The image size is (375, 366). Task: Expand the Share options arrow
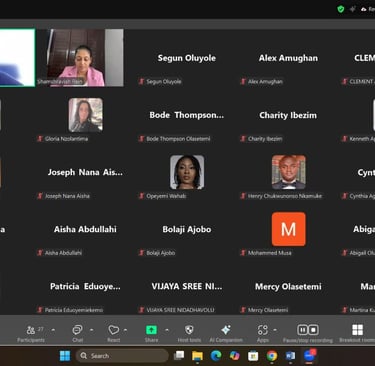pos(167,330)
